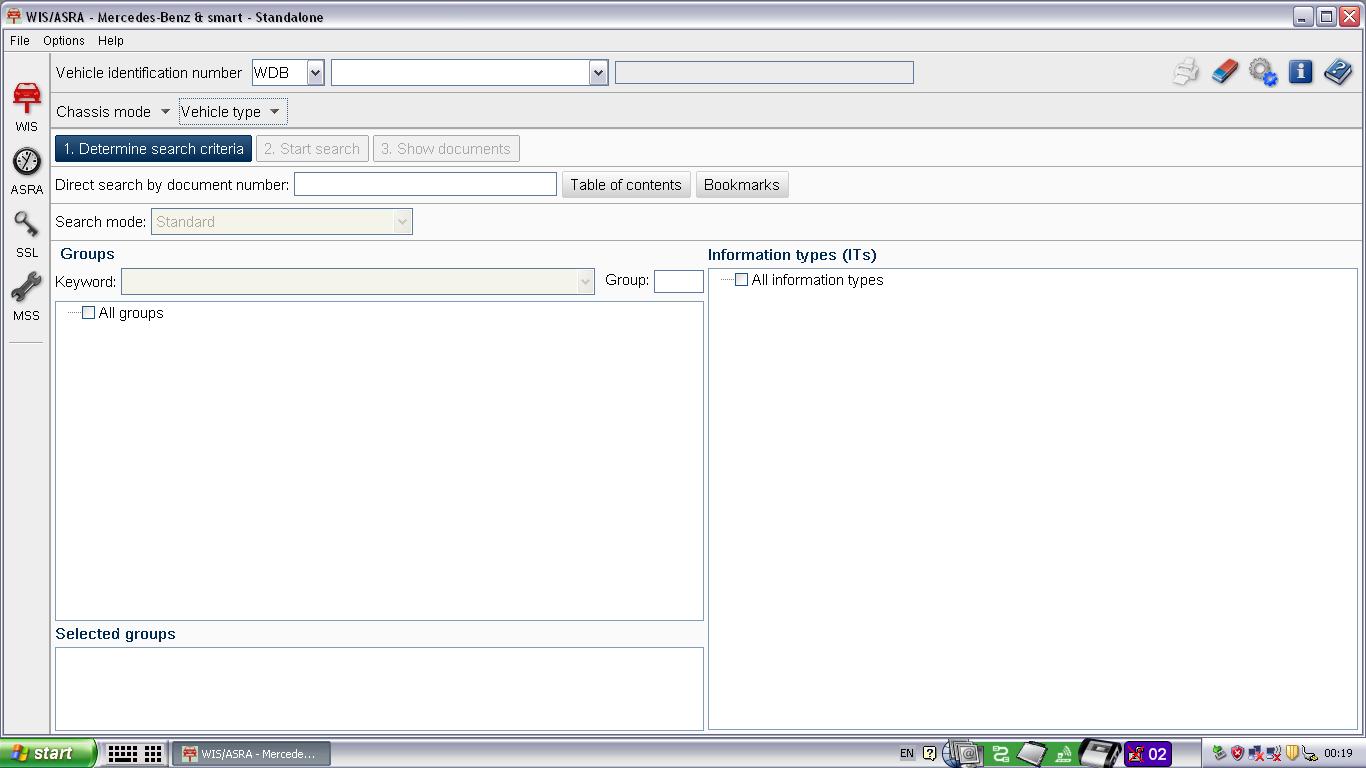Click the Group number input field
Screen dimensions: 1366x768
tap(679, 281)
